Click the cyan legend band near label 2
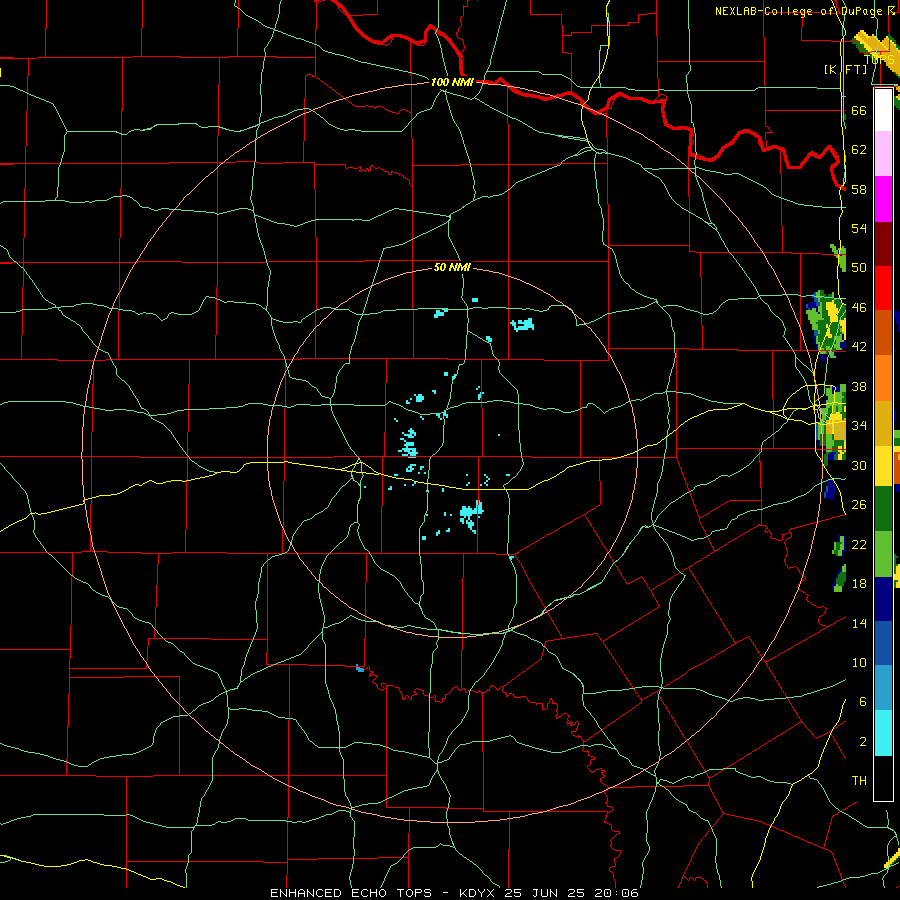This screenshot has height=900, width=900. pos(883,733)
